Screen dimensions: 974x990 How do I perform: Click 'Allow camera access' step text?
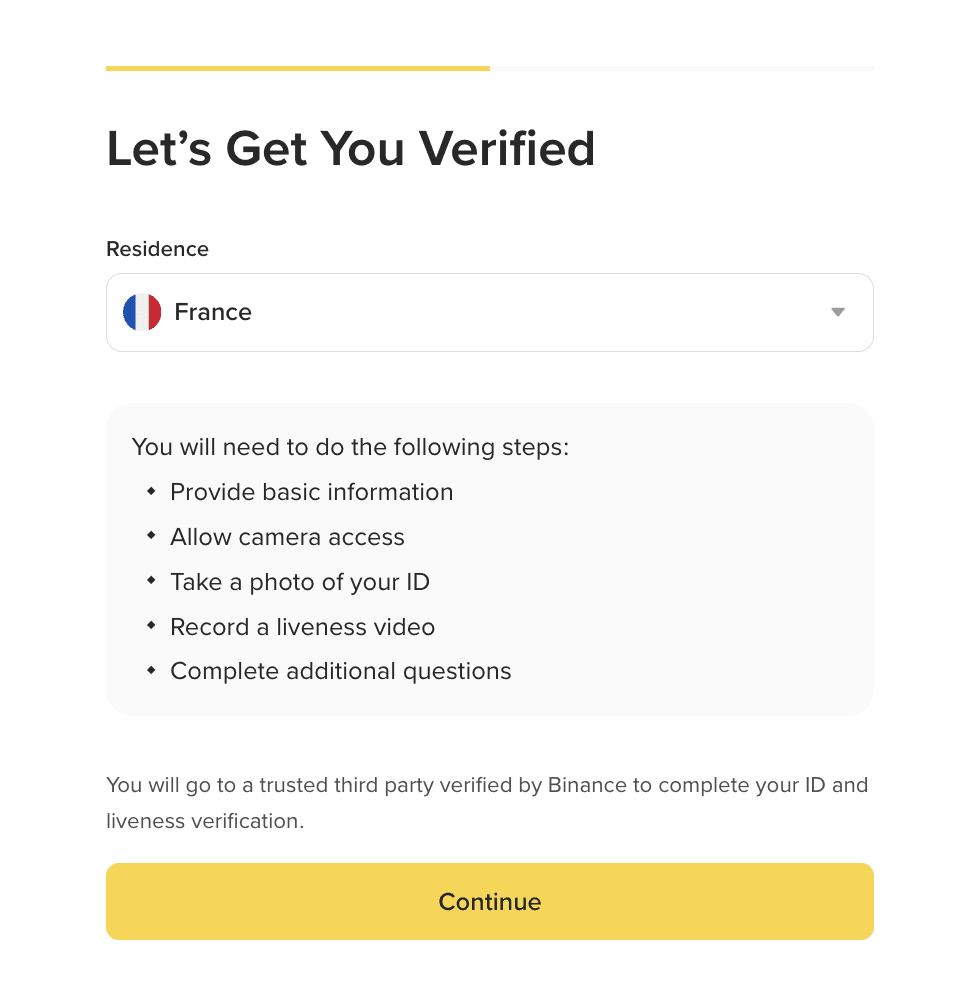(x=287, y=537)
